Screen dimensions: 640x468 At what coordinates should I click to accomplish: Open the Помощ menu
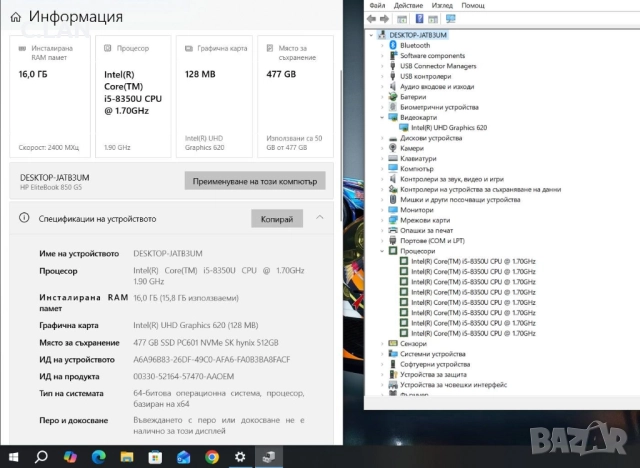(473, 5)
